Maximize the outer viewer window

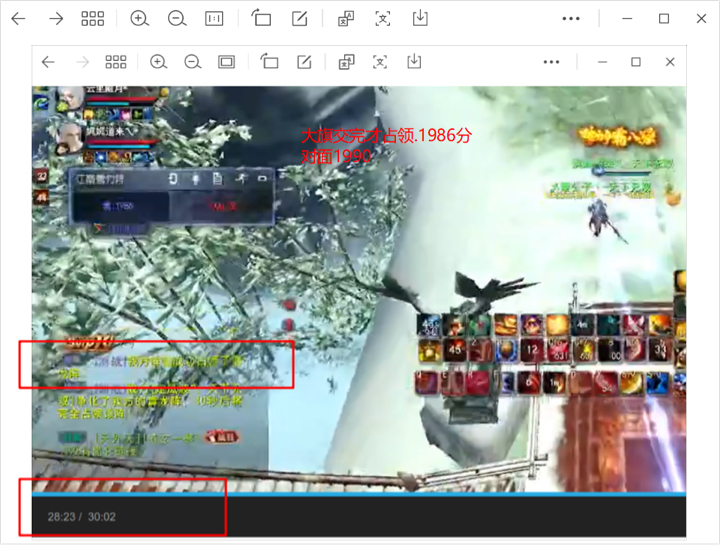pos(664,18)
